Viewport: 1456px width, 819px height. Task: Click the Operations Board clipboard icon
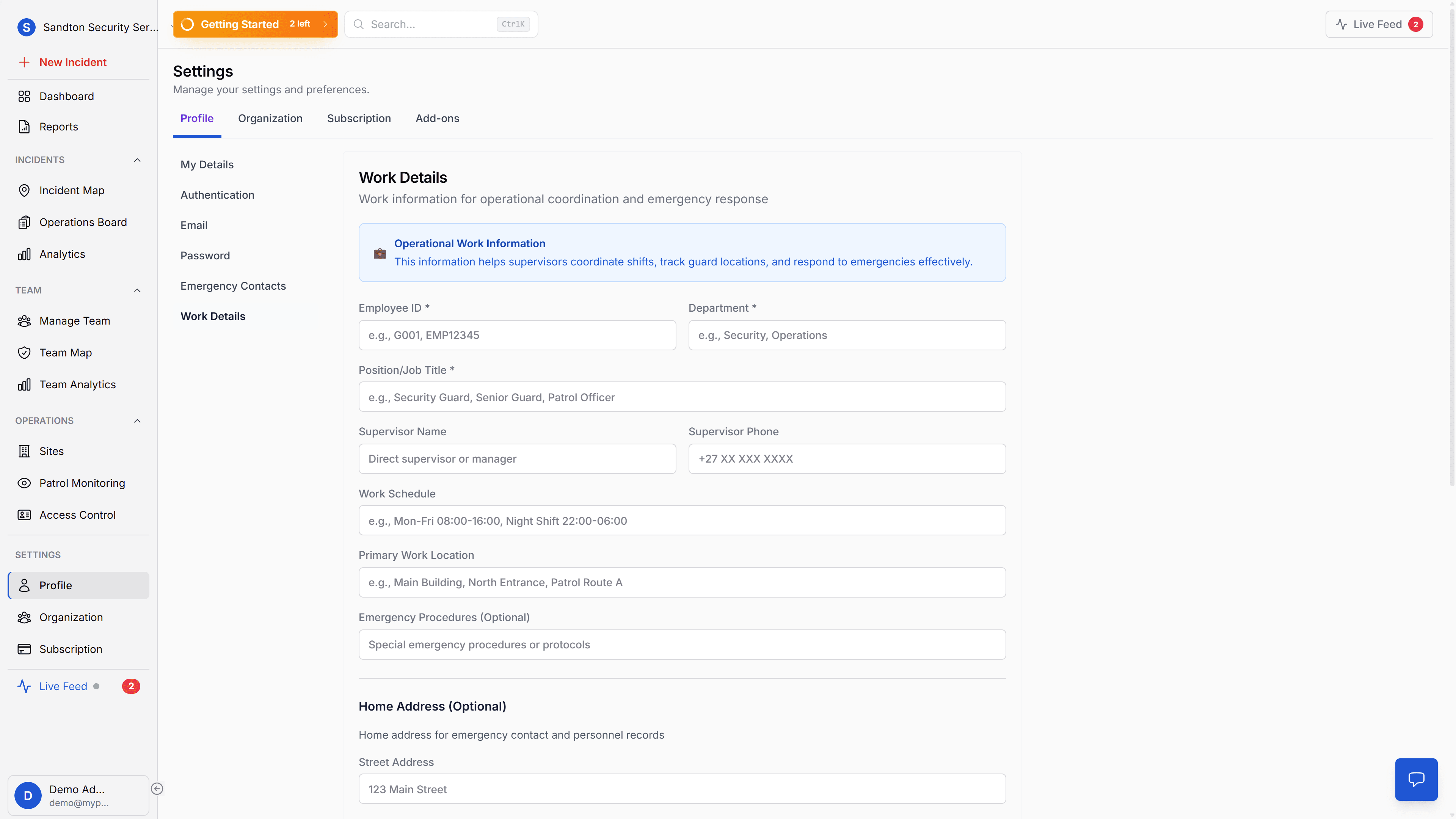click(24, 222)
